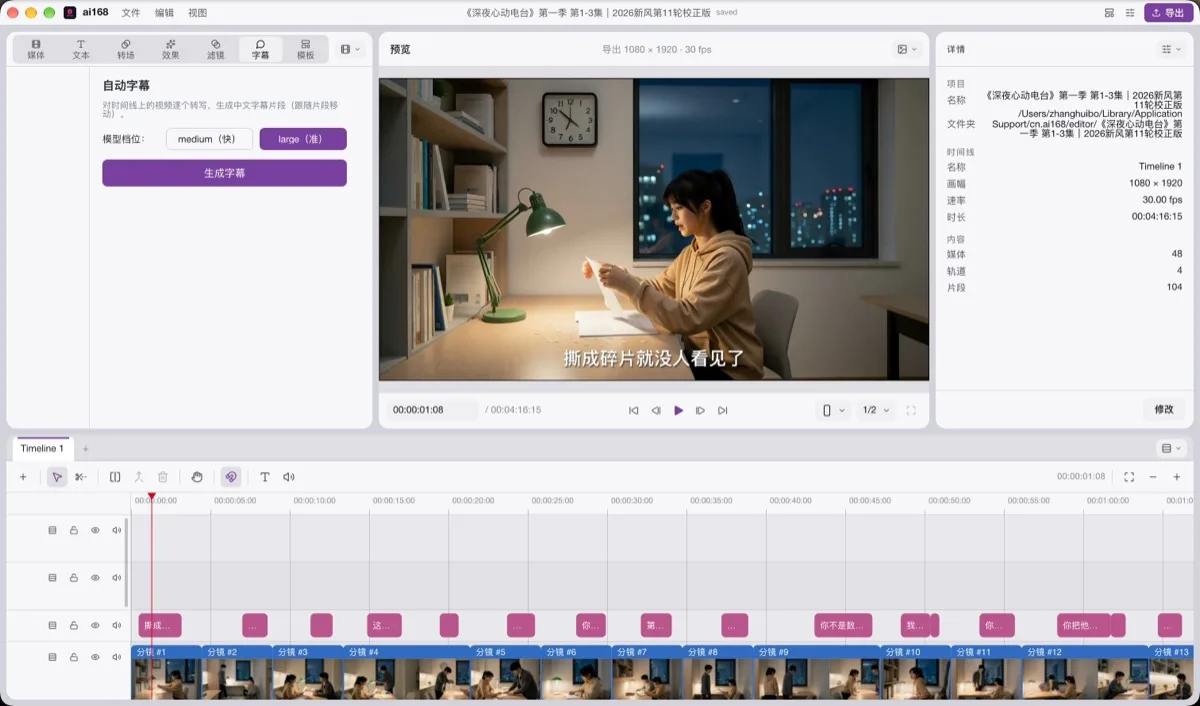Click the 修改 button in details
1200x706 pixels.
pyautogui.click(x=1164, y=409)
